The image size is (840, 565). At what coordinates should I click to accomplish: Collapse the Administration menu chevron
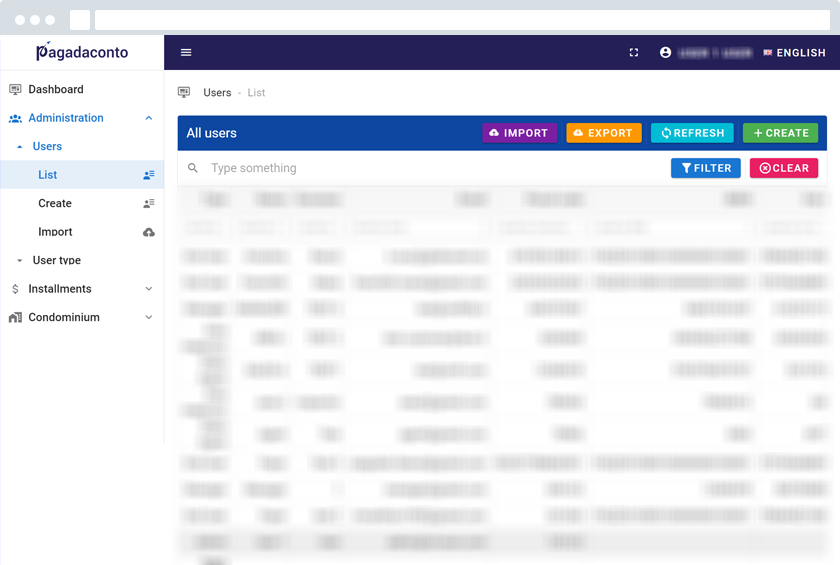[x=149, y=118]
